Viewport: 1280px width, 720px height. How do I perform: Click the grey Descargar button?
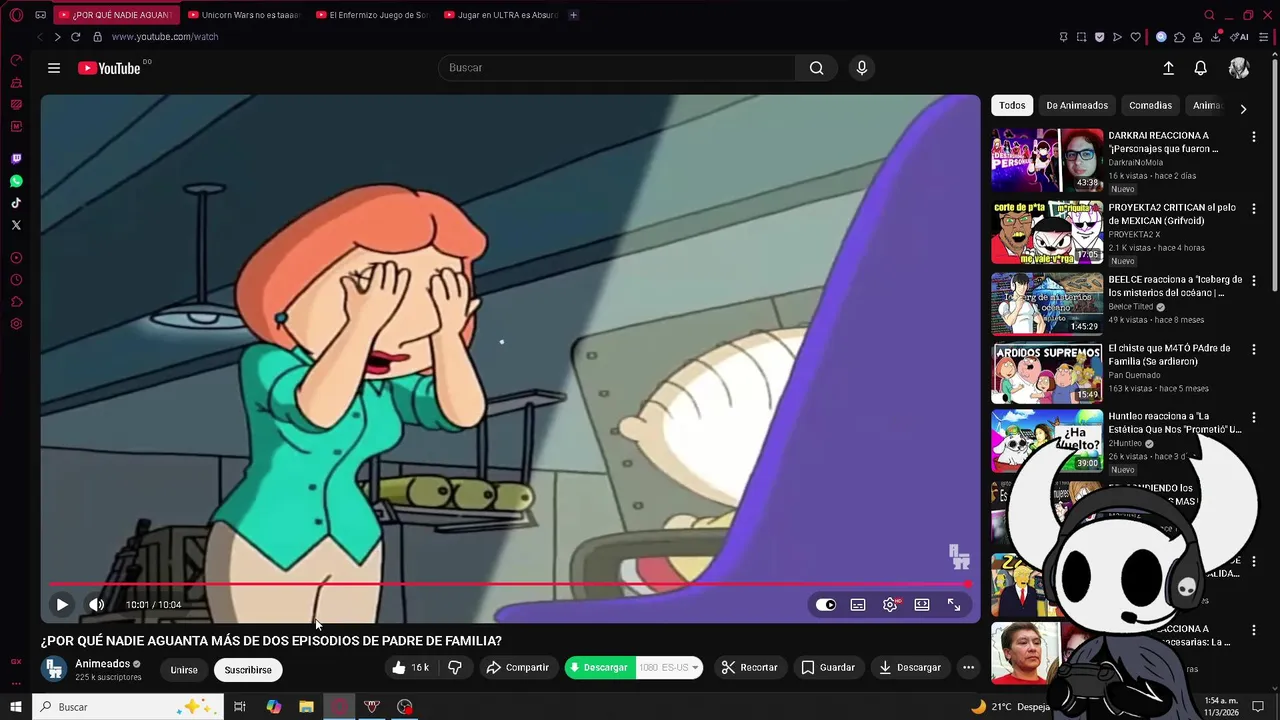click(910, 668)
